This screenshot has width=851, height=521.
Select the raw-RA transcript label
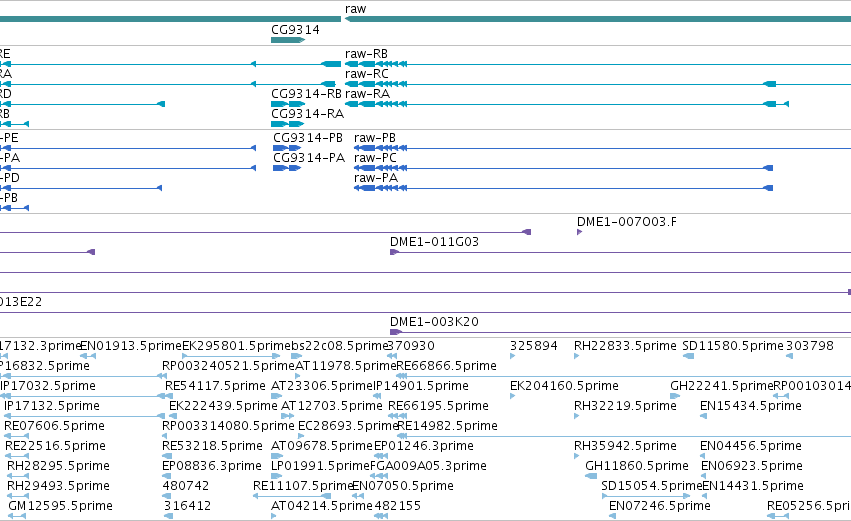pyautogui.click(x=367, y=94)
